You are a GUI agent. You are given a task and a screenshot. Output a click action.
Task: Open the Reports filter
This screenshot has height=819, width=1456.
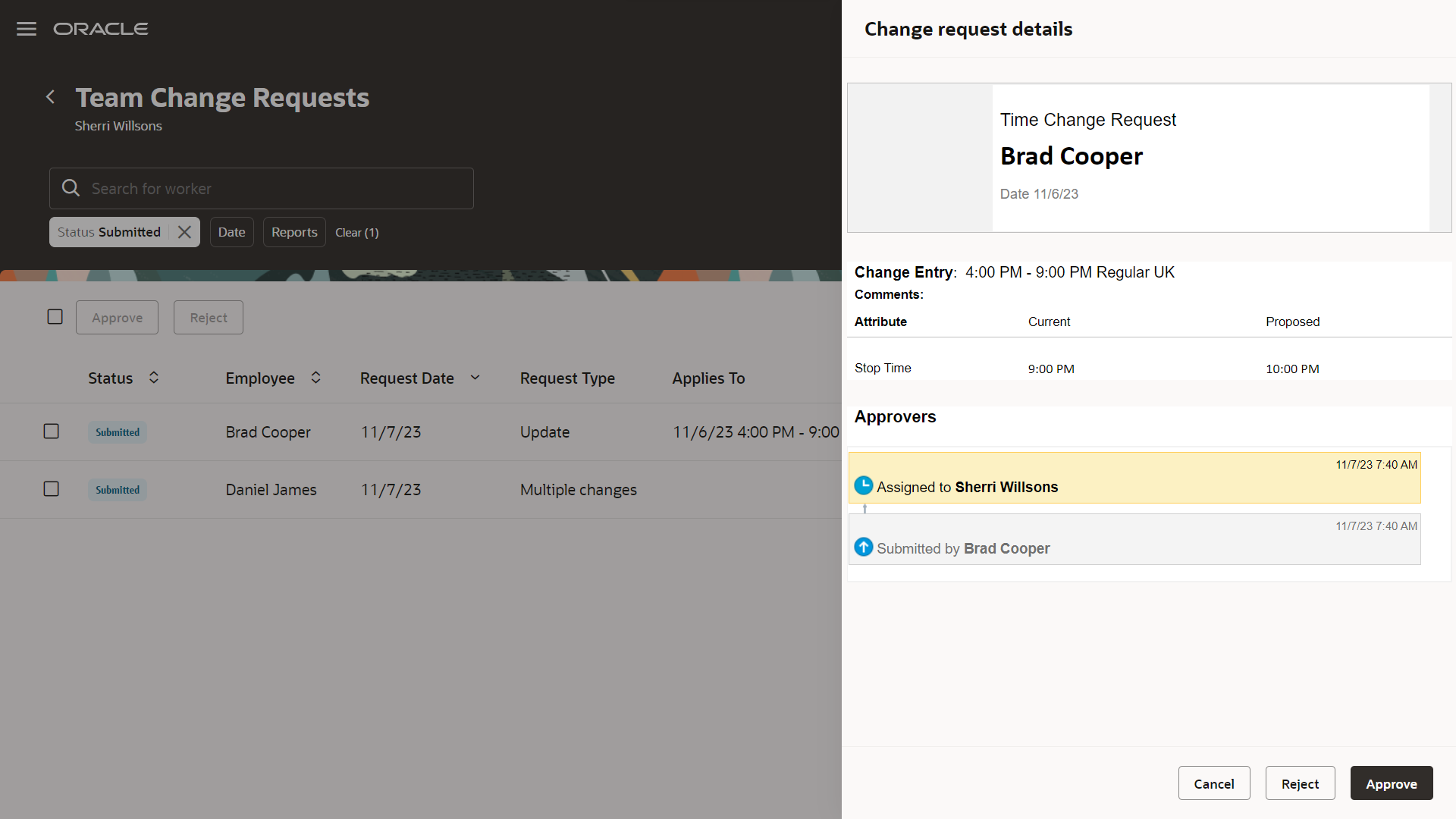coord(294,232)
